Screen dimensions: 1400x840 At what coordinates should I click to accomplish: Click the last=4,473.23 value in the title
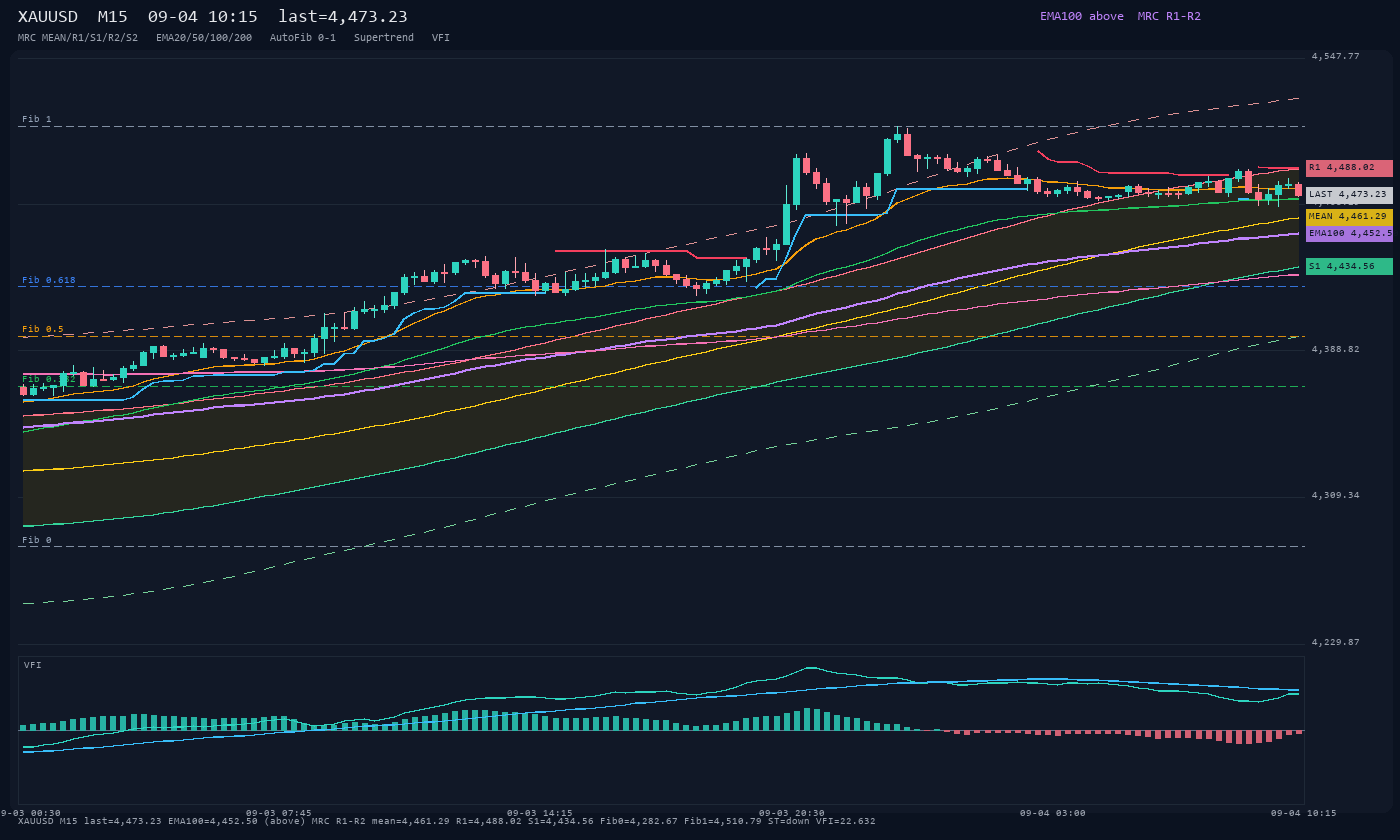click(343, 17)
